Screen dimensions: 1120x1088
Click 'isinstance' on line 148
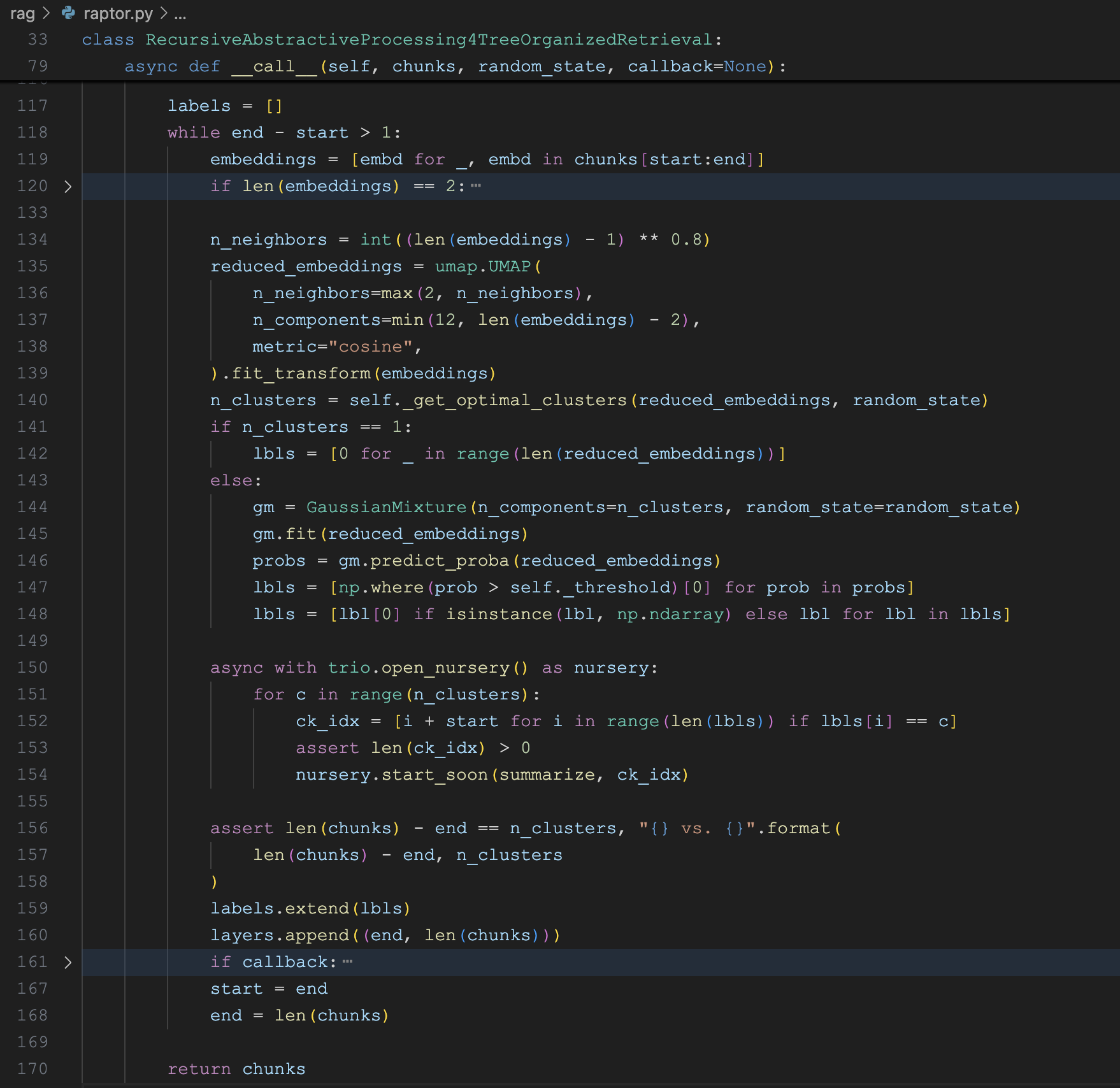(x=499, y=614)
